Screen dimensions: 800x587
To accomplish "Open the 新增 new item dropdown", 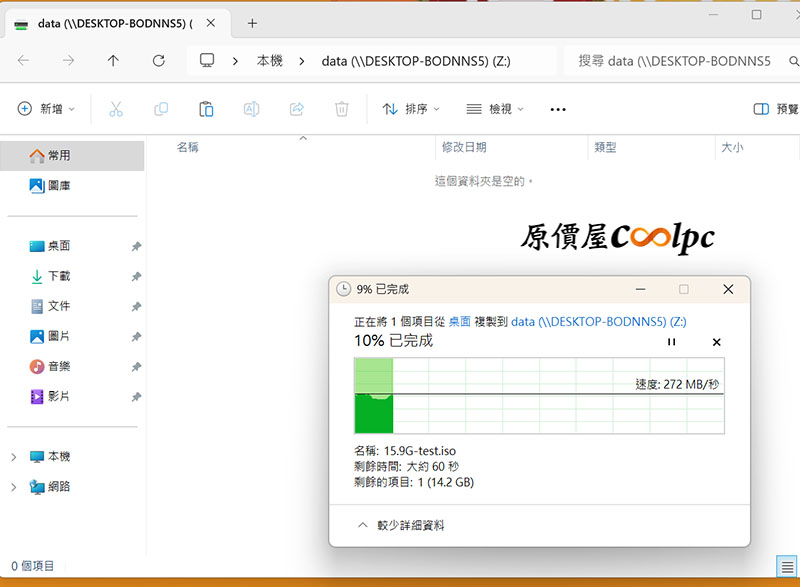I will click(x=46, y=109).
